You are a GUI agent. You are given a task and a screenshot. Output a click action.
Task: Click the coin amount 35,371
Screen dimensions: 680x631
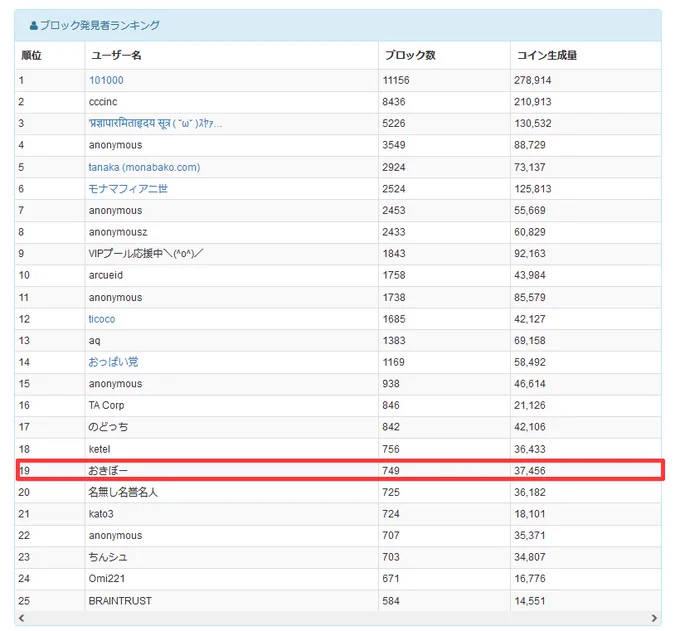530,536
